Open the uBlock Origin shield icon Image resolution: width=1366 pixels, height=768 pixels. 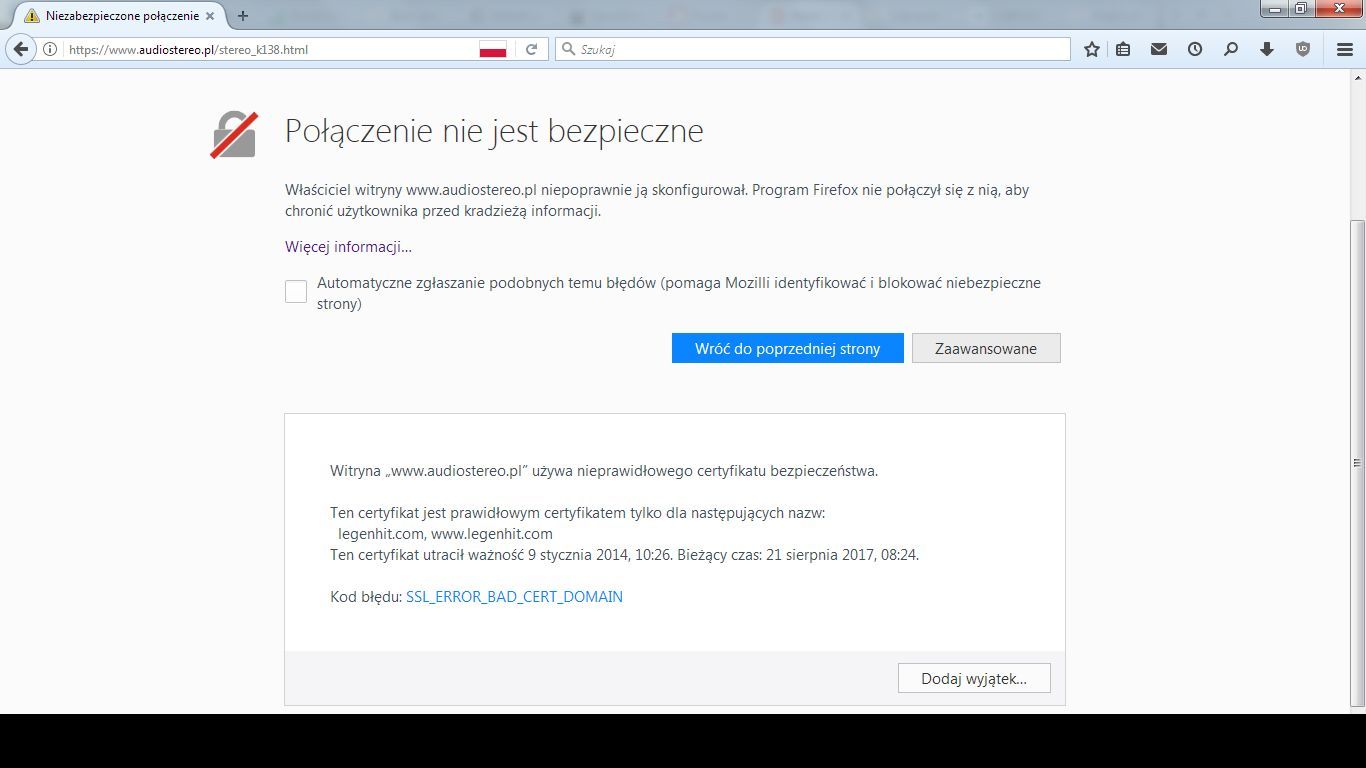(x=1303, y=49)
